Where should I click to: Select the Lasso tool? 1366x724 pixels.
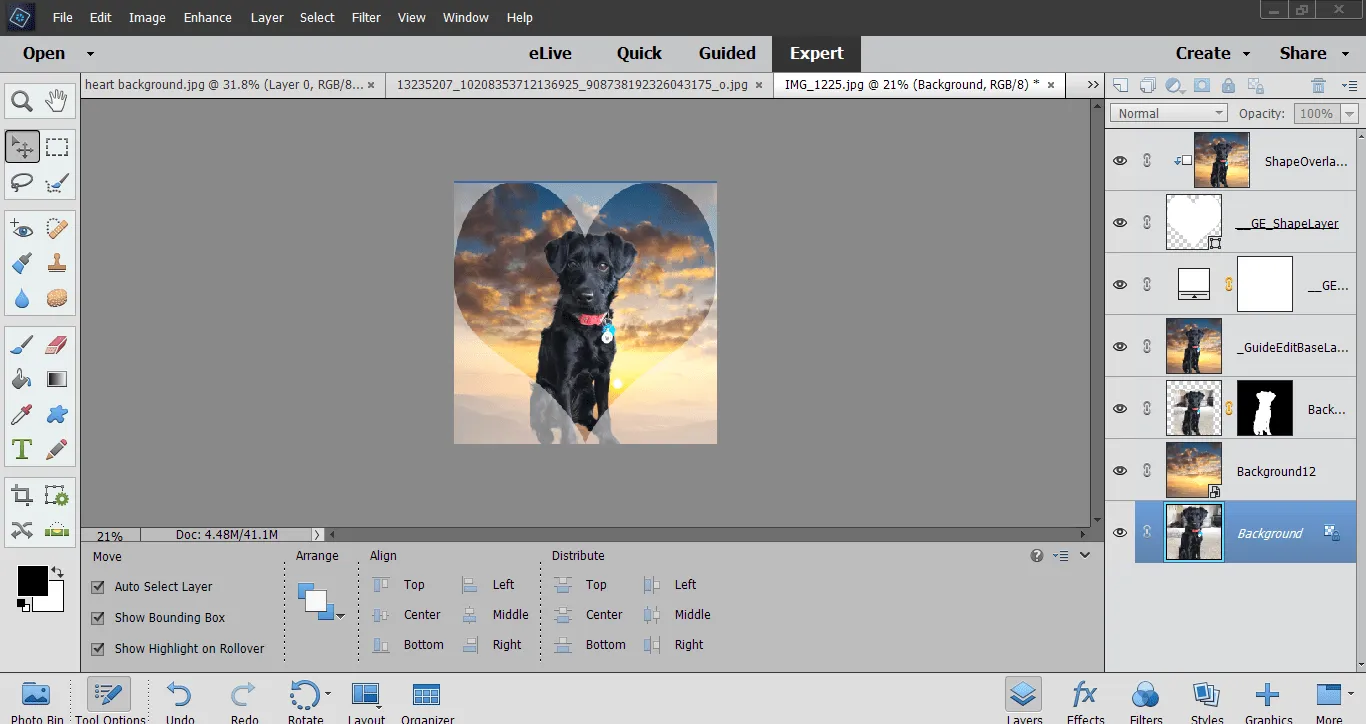tap(22, 182)
